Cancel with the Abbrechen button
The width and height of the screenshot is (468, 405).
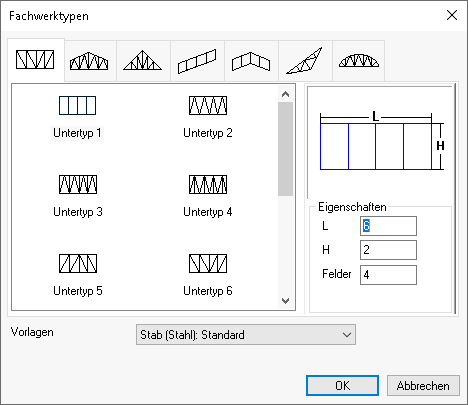423,386
